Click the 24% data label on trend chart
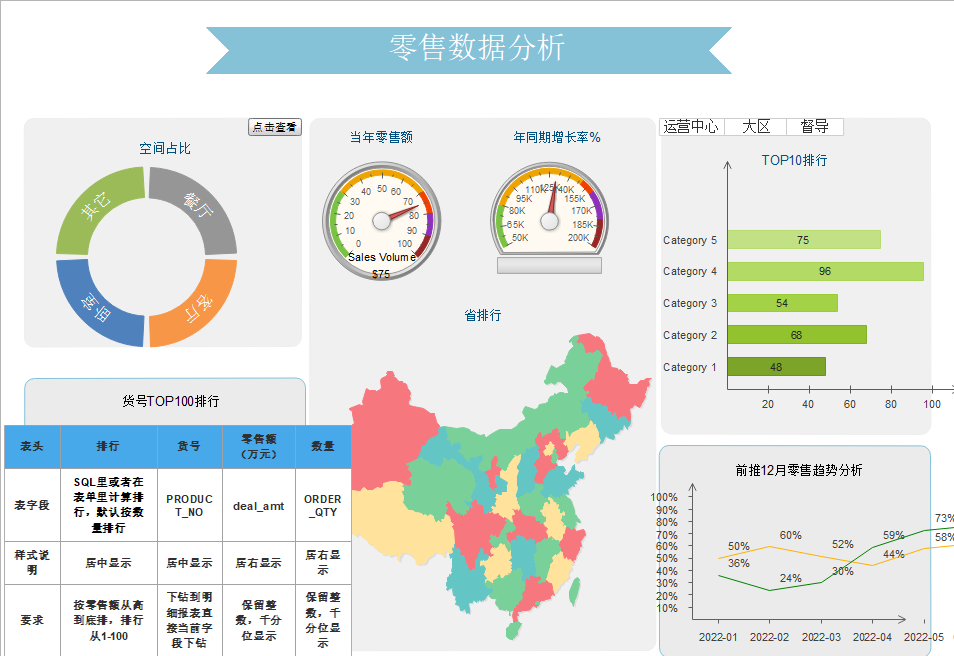 (x=790, y=578)
